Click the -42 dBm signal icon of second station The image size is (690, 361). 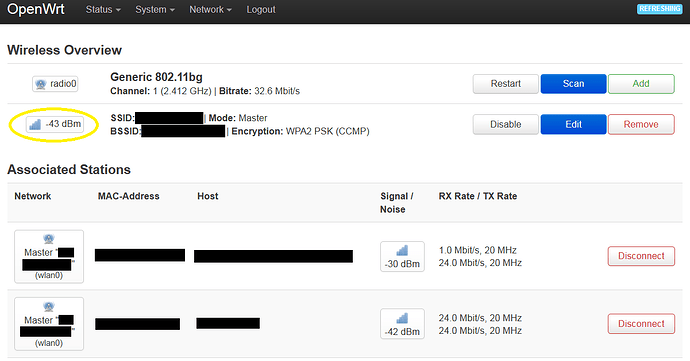[x=402, y=318]
